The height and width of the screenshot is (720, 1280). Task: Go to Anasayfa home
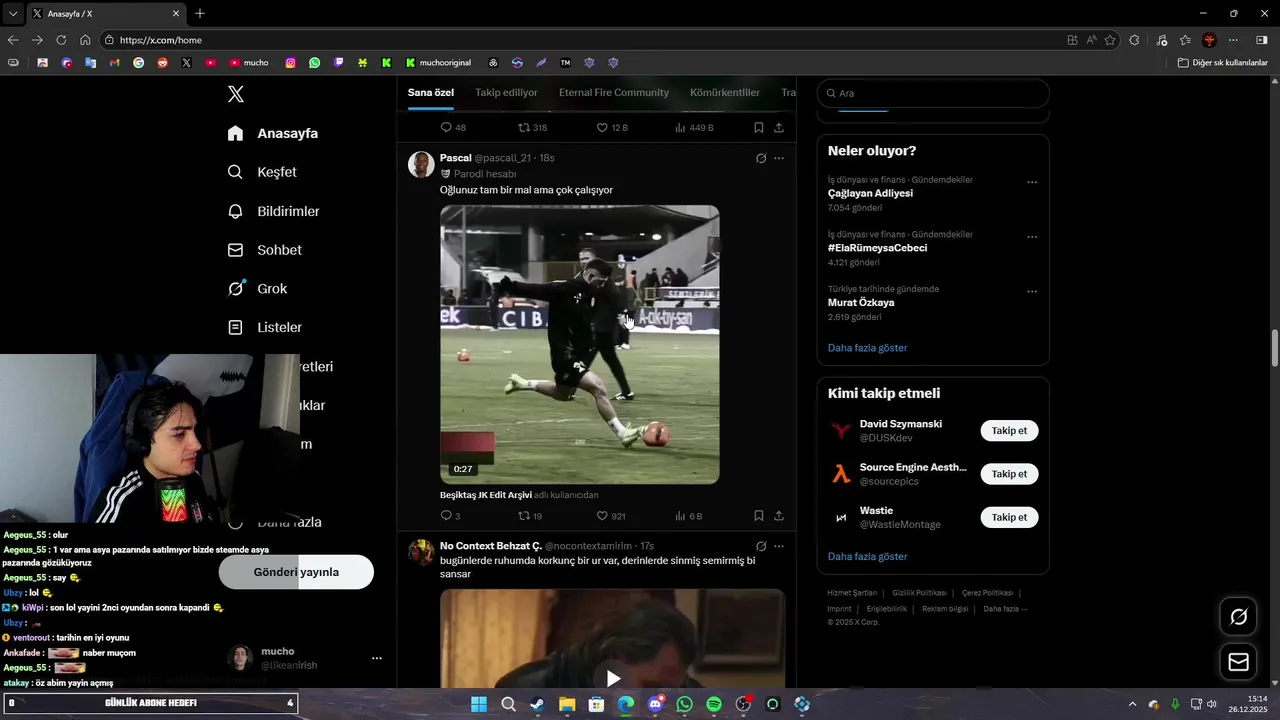[272, 133]
